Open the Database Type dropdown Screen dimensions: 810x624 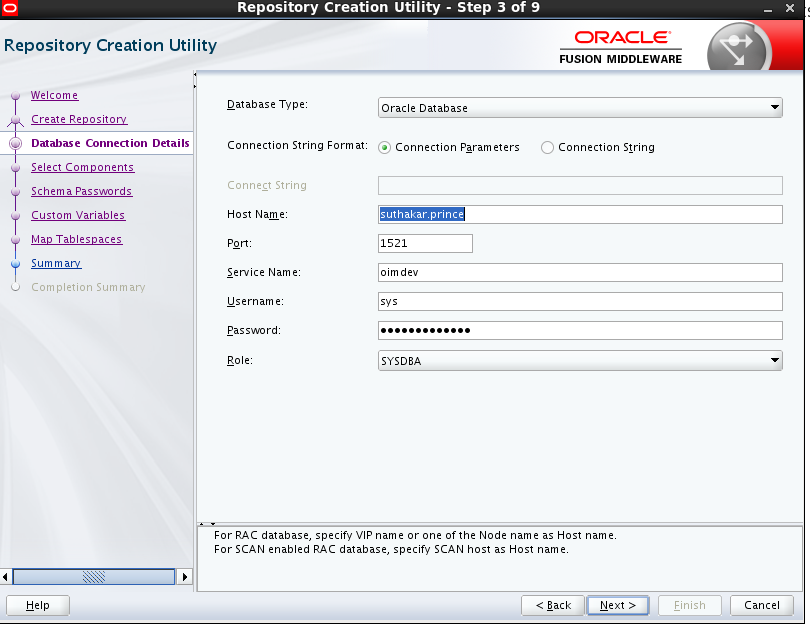pos(580,107)
